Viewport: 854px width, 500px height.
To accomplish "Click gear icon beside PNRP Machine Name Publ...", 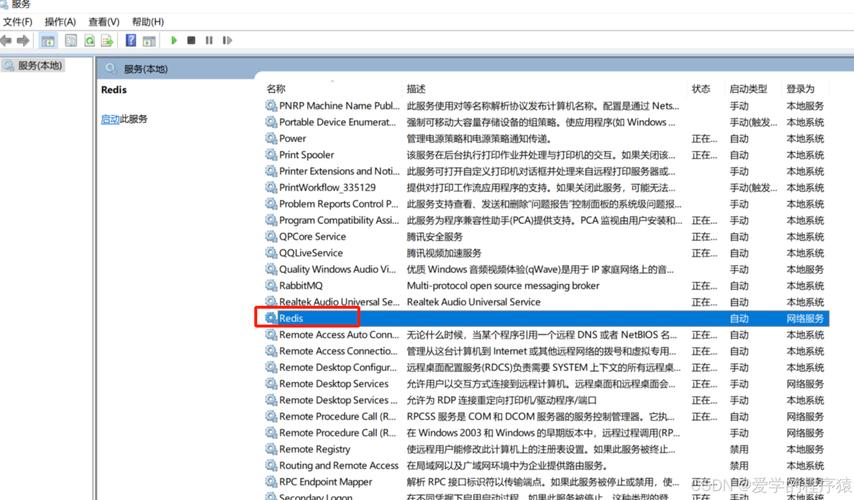I will click(271, 105).
